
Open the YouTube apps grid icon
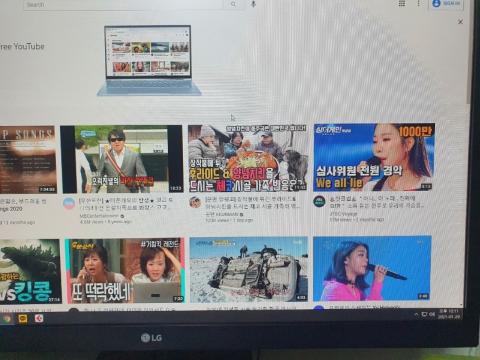tap(402, 3)
